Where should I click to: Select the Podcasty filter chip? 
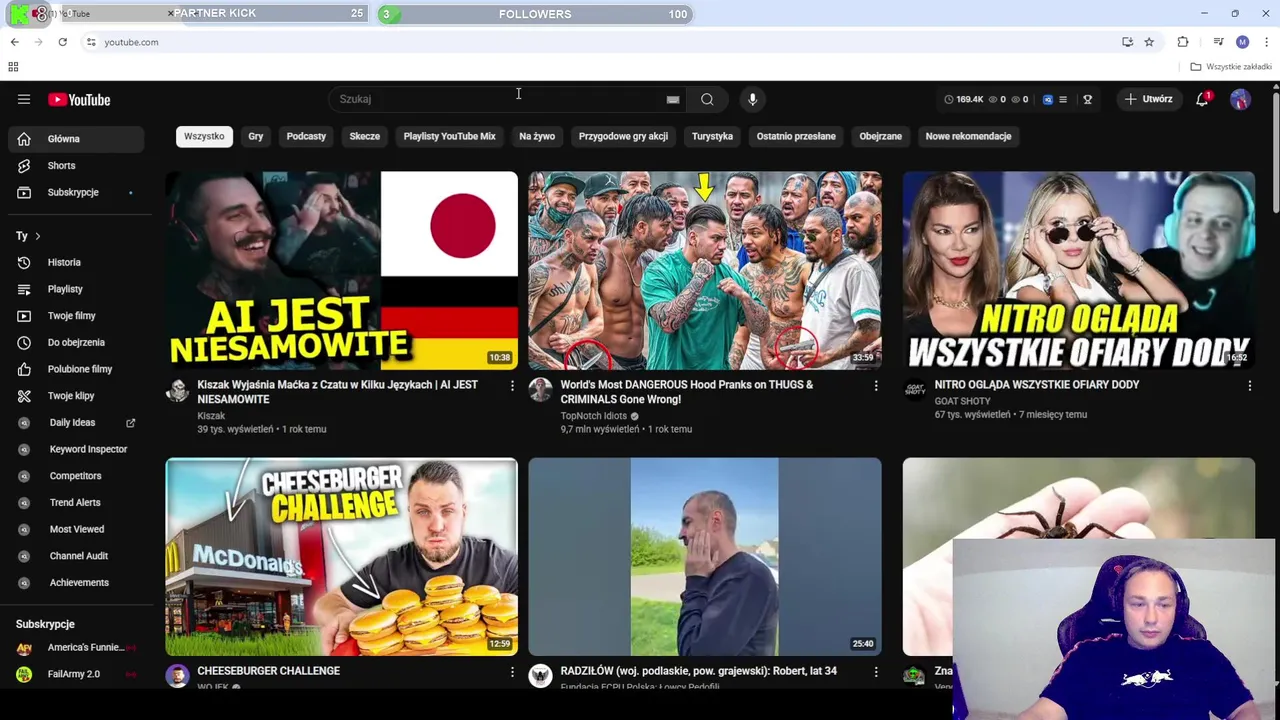(306, 136)
